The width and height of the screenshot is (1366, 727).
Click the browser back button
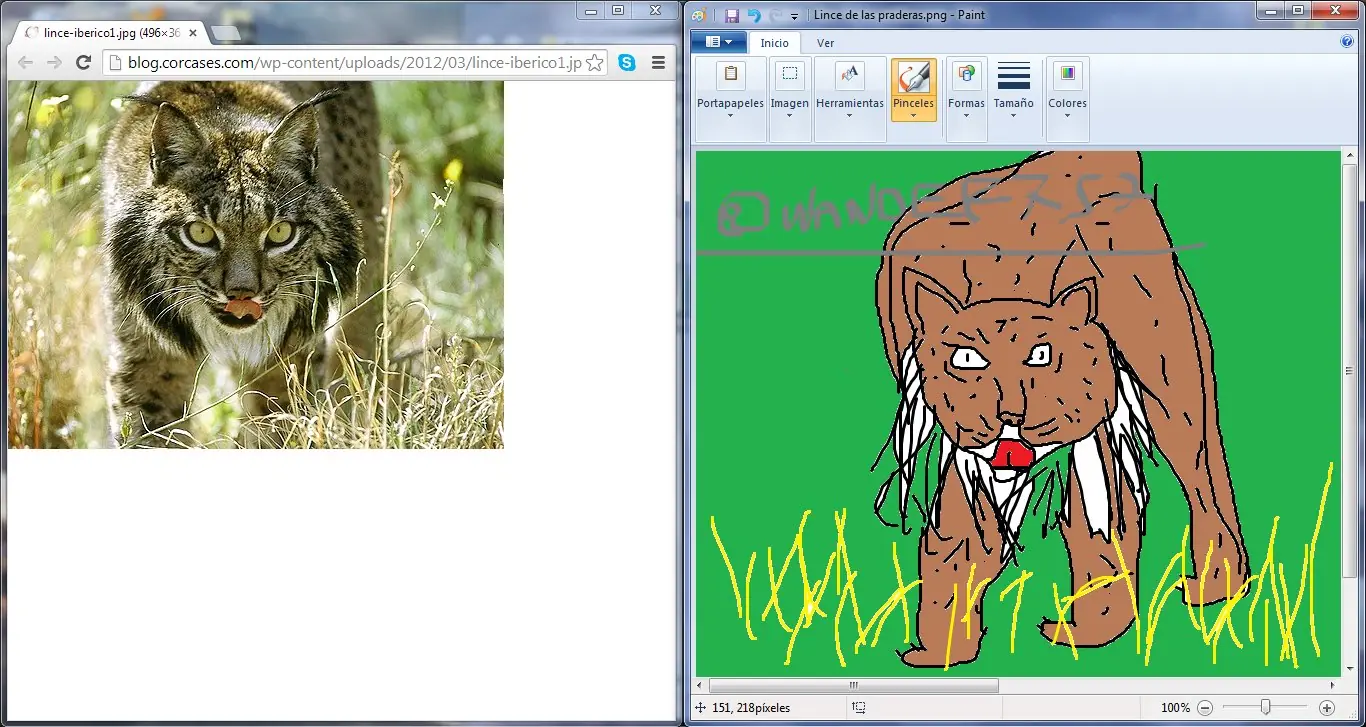point(25,62)
